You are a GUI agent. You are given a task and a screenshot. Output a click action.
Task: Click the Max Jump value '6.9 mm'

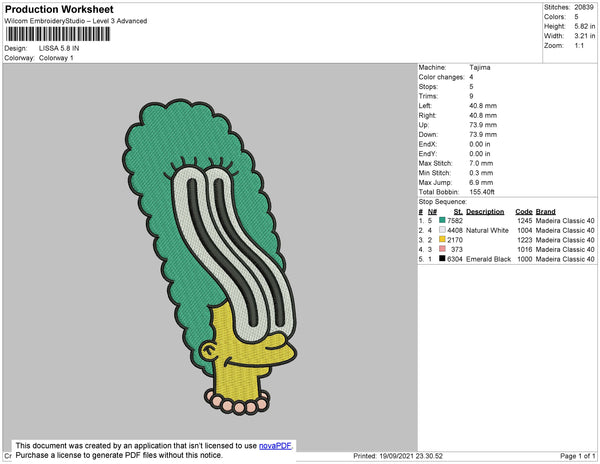coord(481,182)
